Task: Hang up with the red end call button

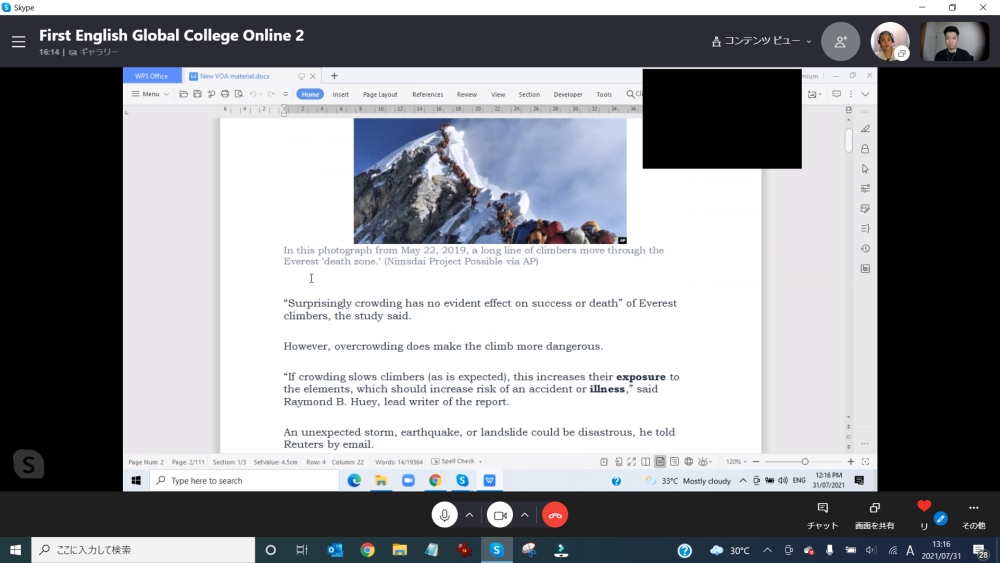Action: [x=555, y=515]
